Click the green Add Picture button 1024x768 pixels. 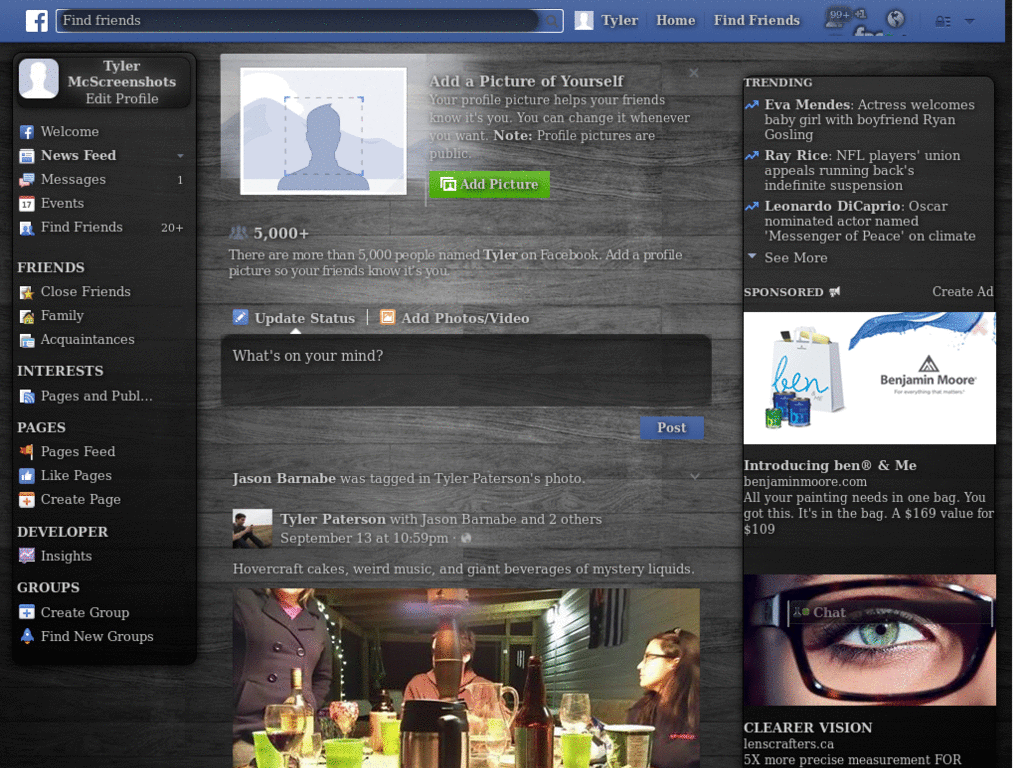[x=488, y=185]
